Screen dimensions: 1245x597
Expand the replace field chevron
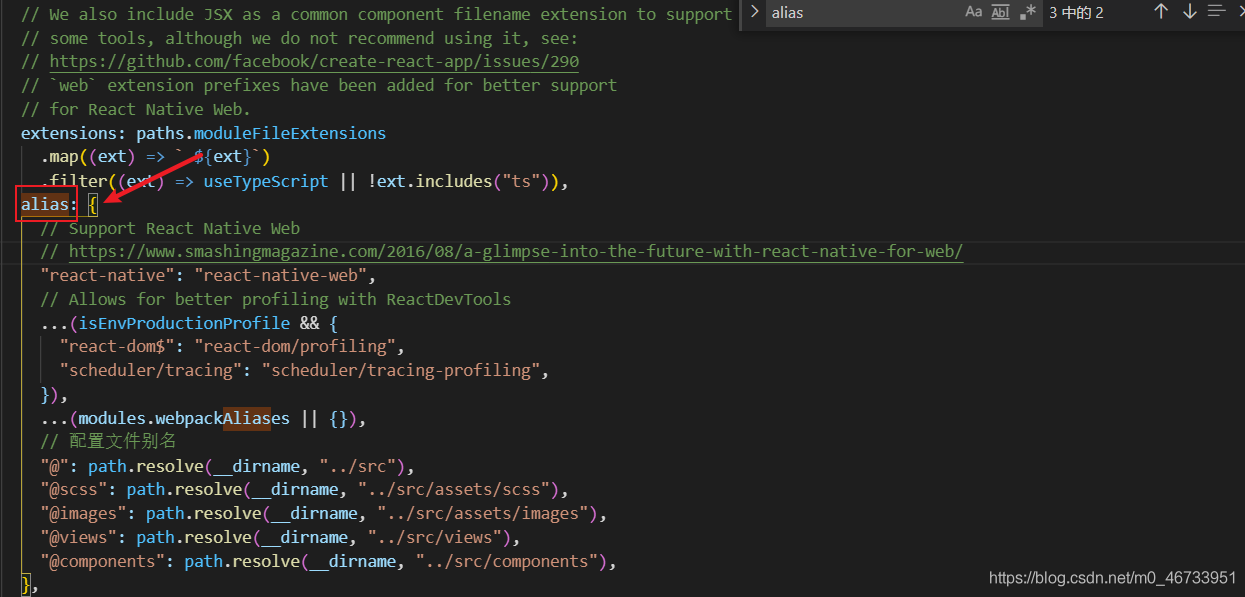(x=755, y=12)
